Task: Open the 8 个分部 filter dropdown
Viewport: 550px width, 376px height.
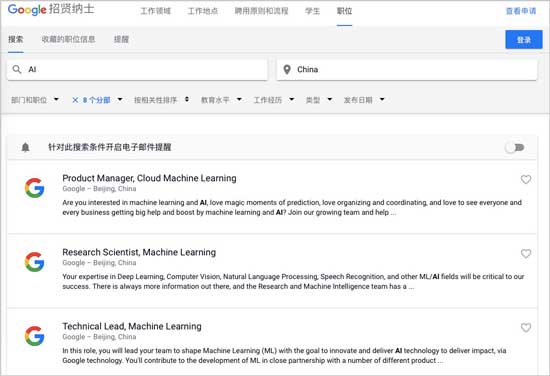Action: pyautogui.click(x=102, y=100)
